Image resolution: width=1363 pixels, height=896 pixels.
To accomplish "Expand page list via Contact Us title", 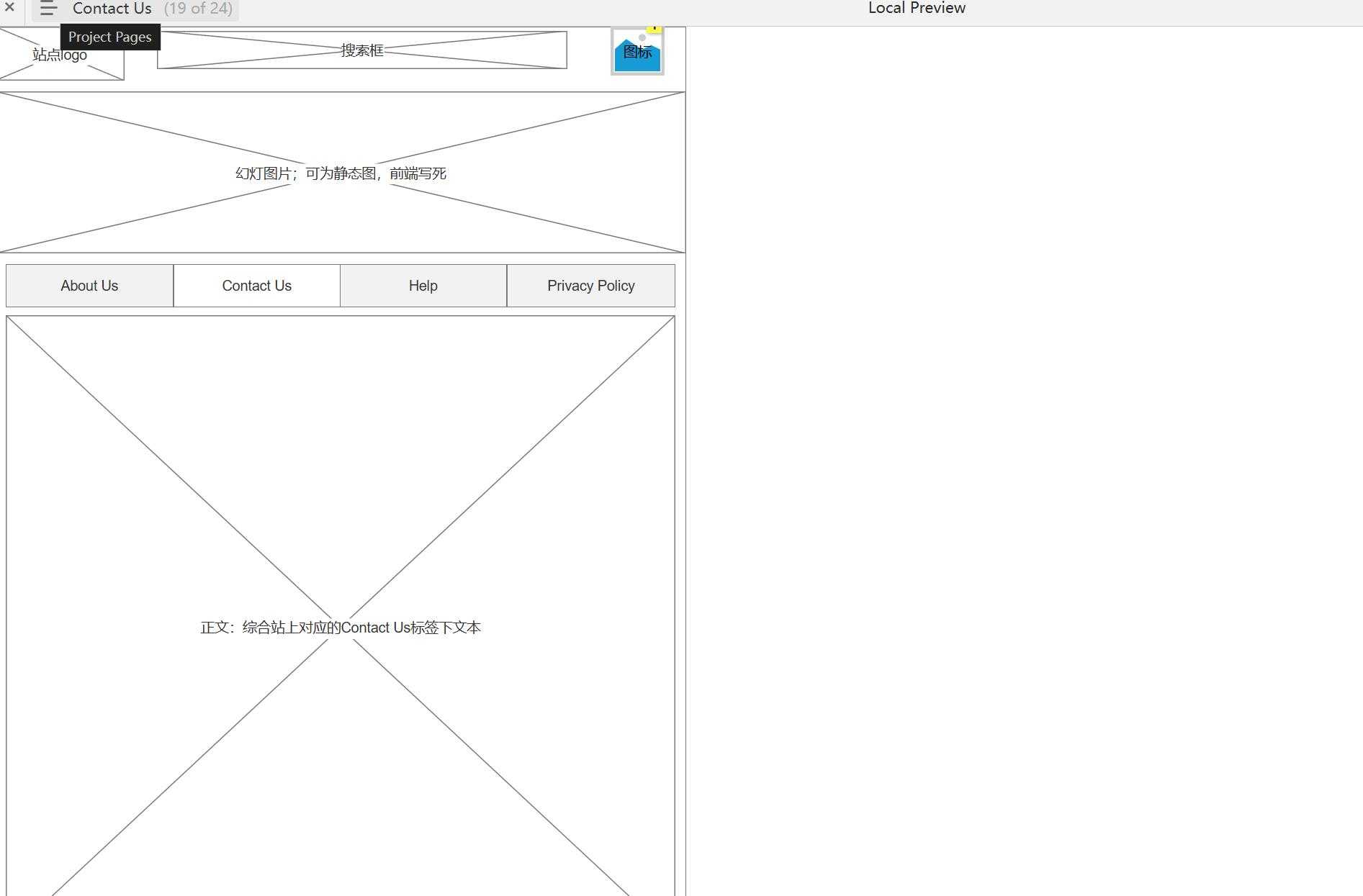I will [112, 9].
